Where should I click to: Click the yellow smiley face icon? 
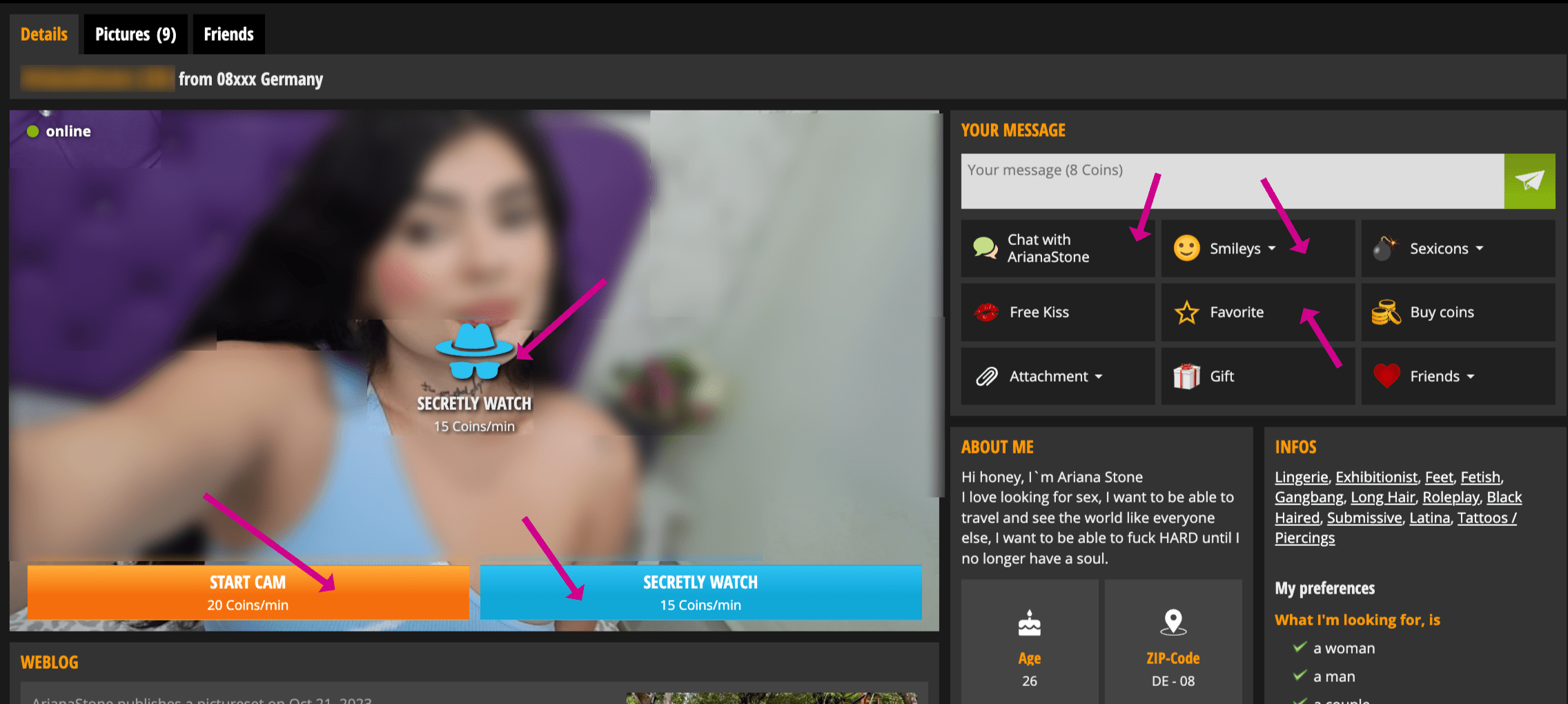1187,248
